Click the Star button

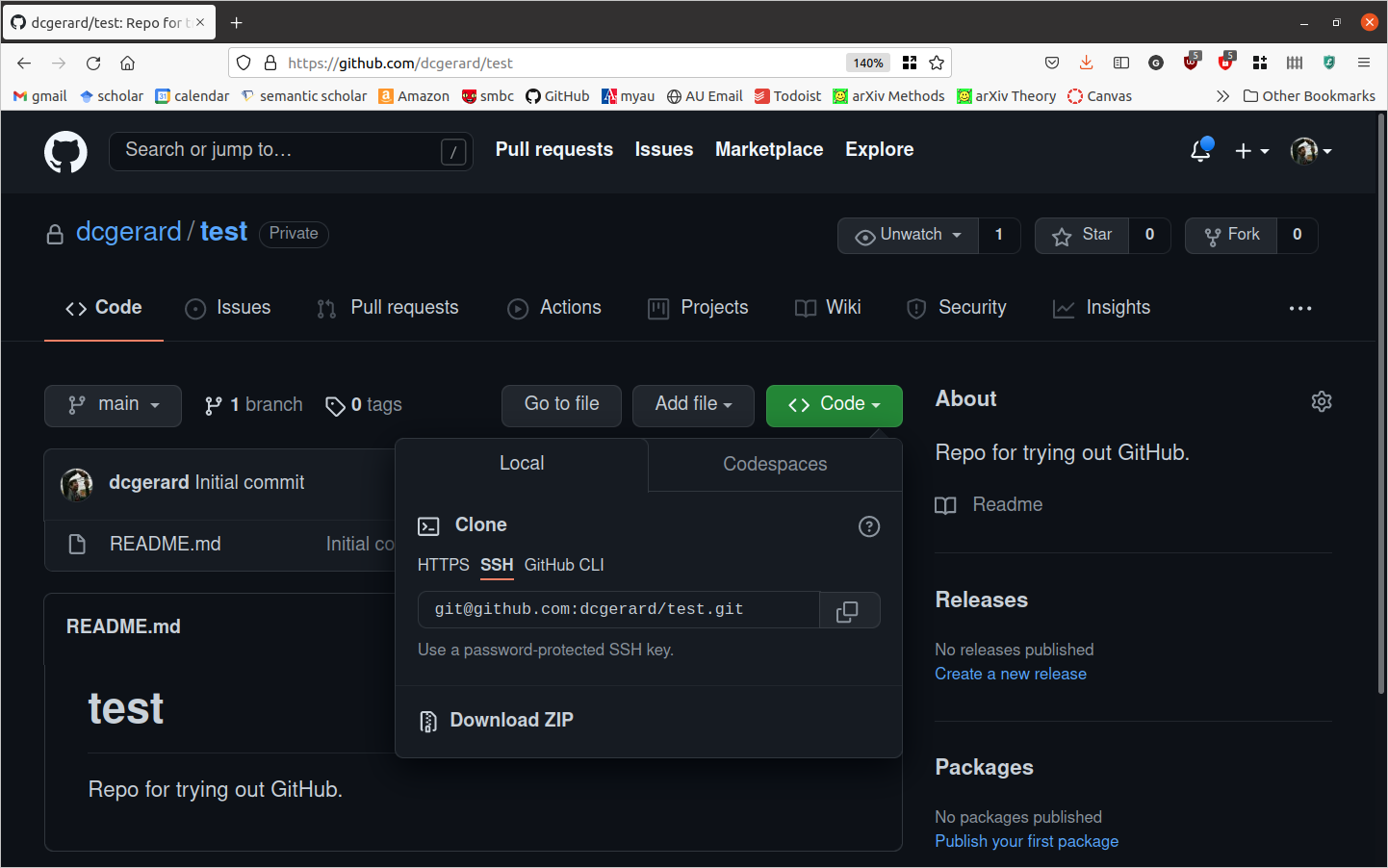coord(1082,235)
